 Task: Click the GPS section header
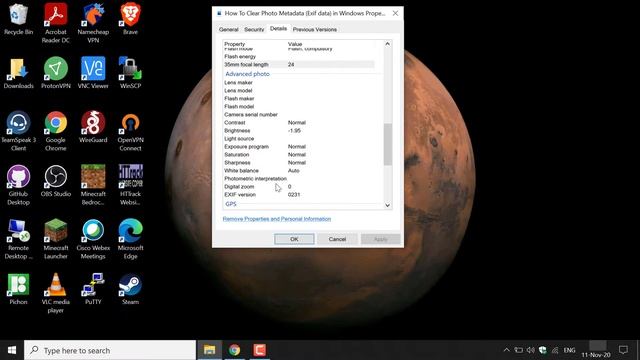[231, 204]
